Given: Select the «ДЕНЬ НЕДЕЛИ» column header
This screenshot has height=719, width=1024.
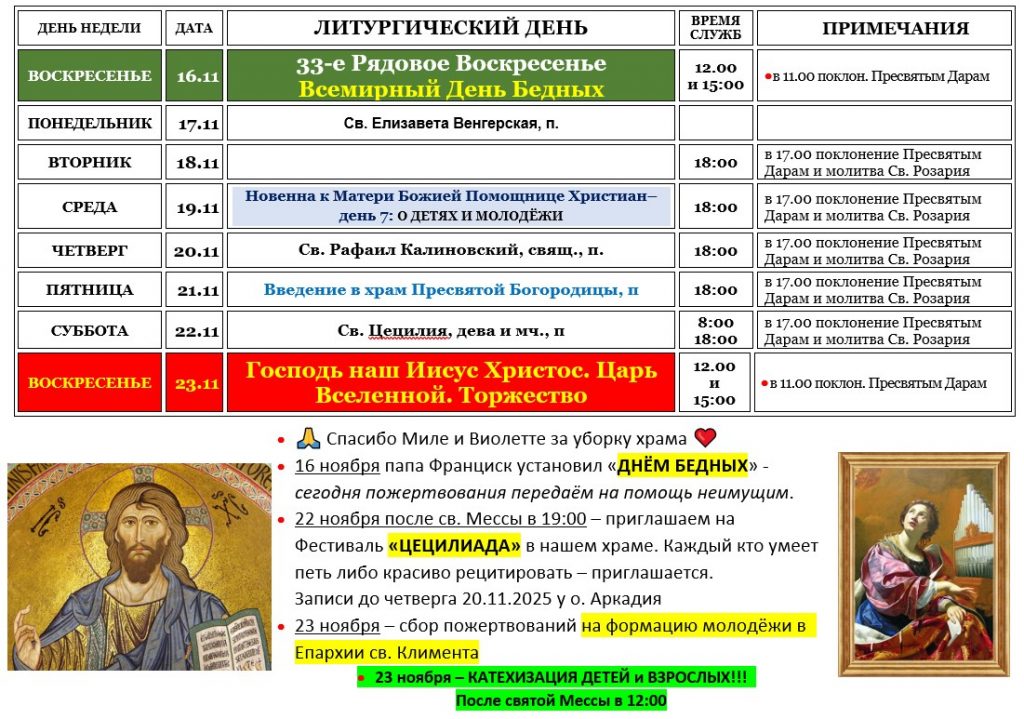Looking at the screenshot, I should point(89,28).
